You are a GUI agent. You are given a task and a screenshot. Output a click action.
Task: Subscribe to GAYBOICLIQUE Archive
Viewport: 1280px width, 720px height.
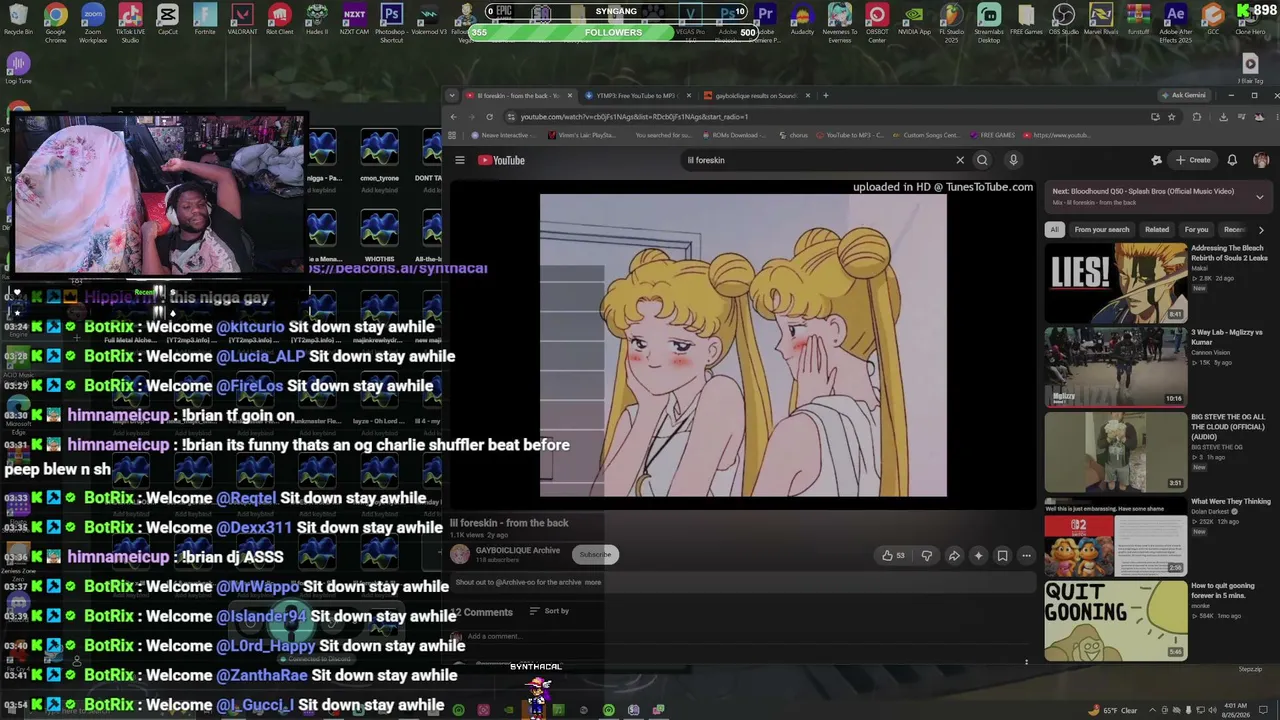(x=595, y=554)
